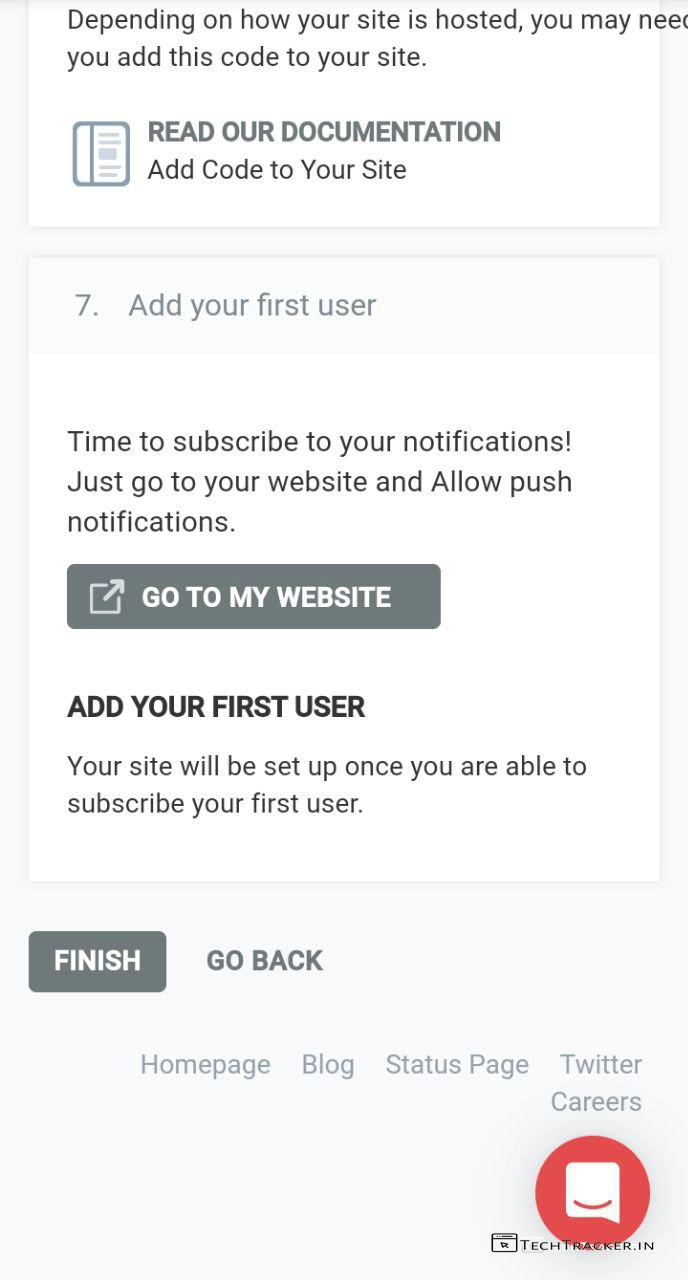Click the bold Add Your First User heading
The width and height of the screenshot is (688, 1280).
(216, 707)
